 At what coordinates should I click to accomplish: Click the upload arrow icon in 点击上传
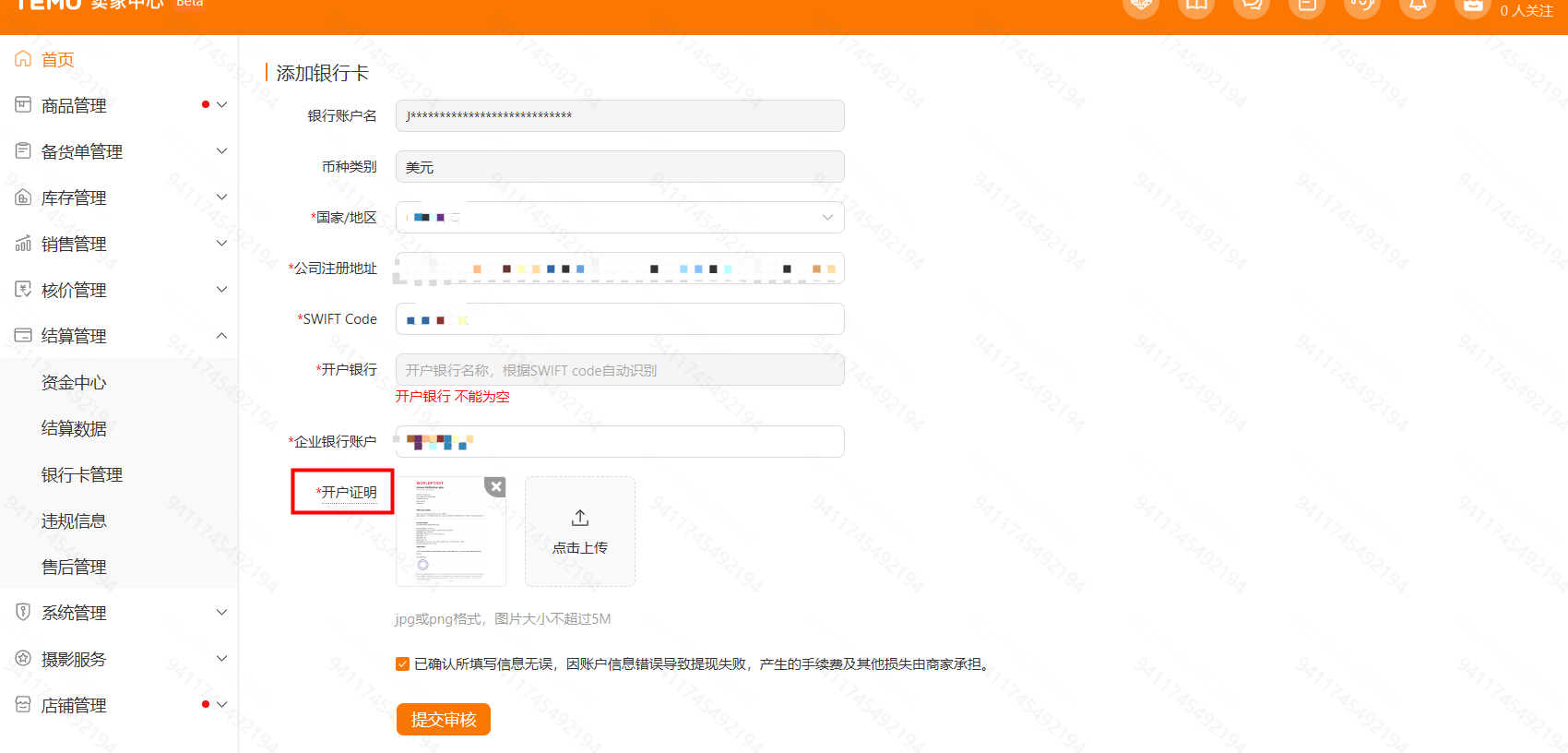(580, 518)
